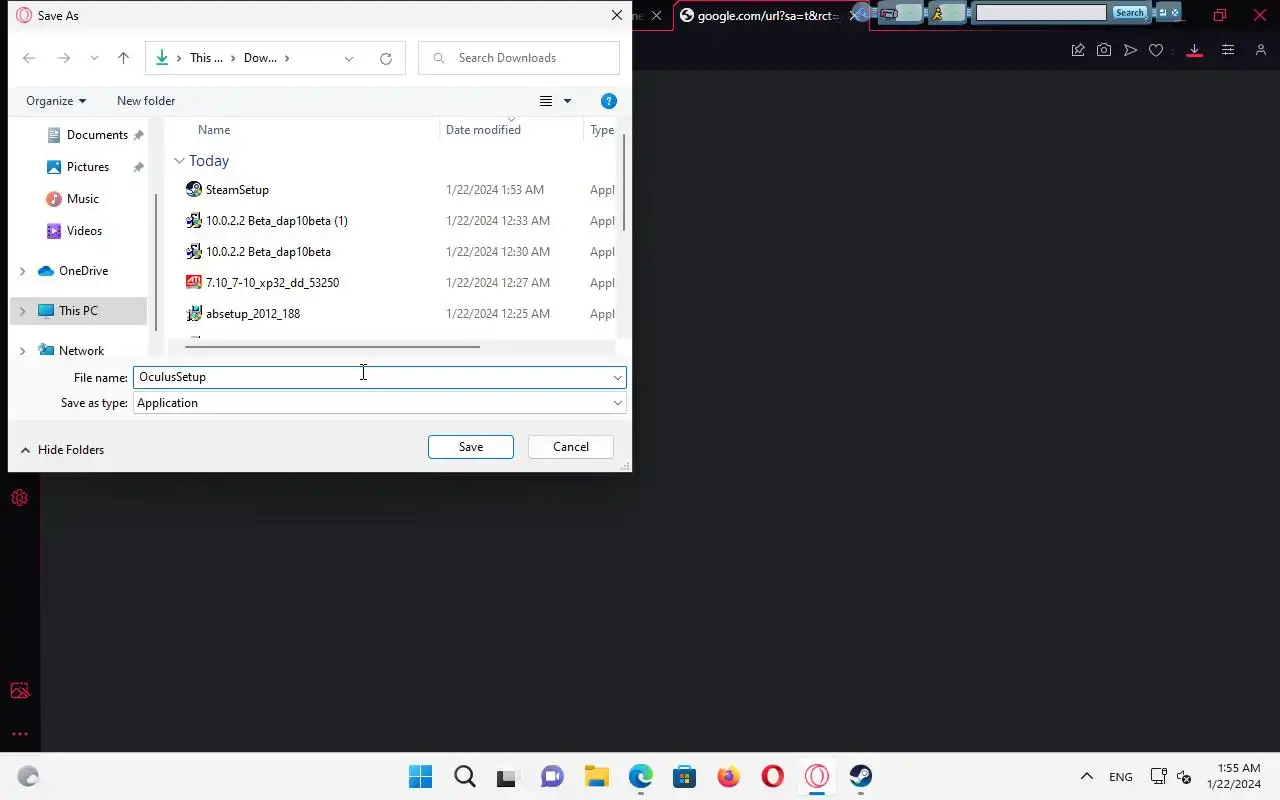The width and height of the screenshot is (1280, 800).
Task: Open the Organize menu
Action: tap(56, 101)
